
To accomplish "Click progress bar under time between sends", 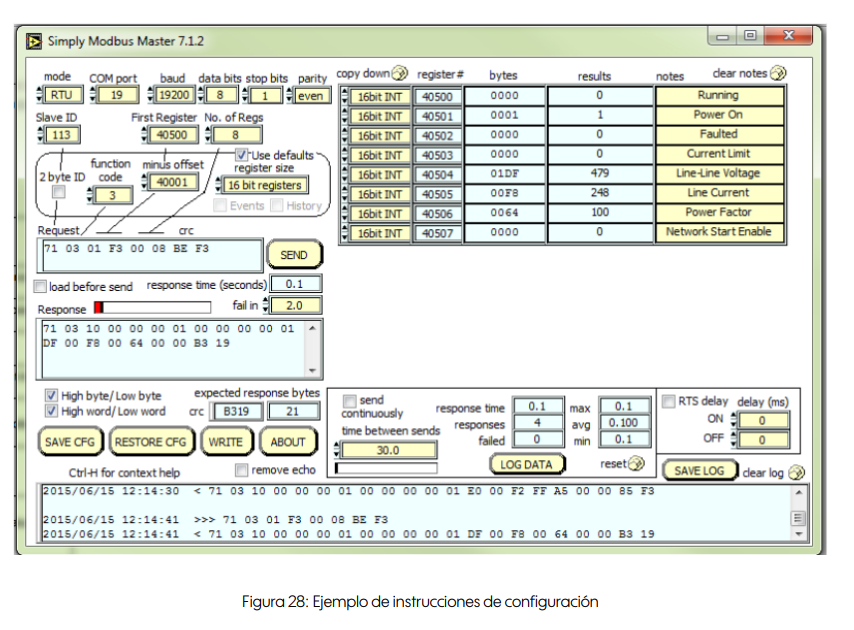I will pos(386,468).
